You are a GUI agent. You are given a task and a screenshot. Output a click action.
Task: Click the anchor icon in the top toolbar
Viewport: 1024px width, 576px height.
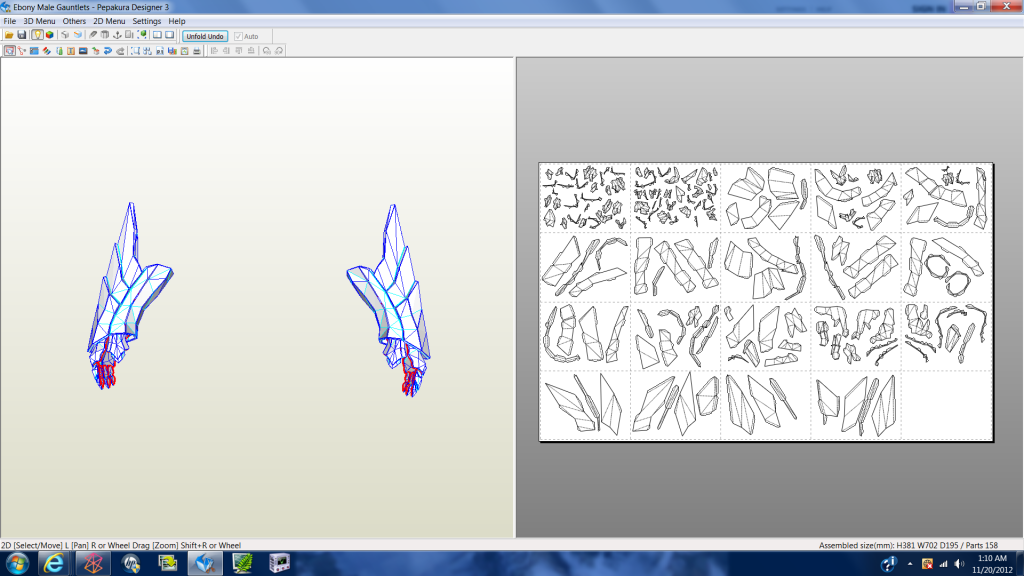coord(118,35)
